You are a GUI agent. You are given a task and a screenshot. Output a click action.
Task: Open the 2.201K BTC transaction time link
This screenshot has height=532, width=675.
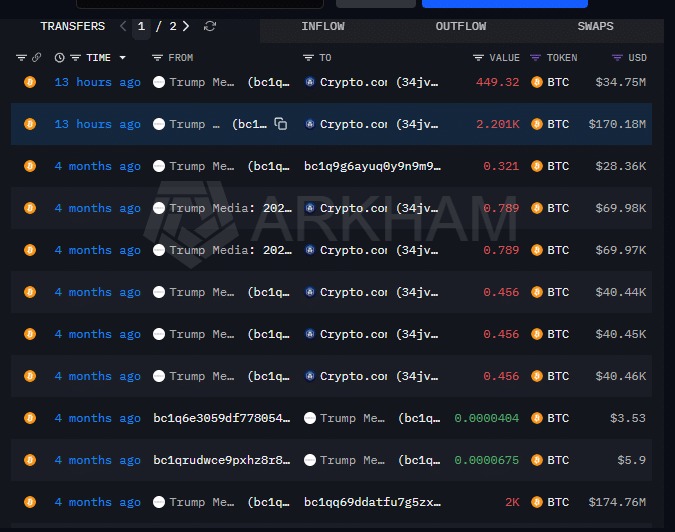click(x=98, y=124)
